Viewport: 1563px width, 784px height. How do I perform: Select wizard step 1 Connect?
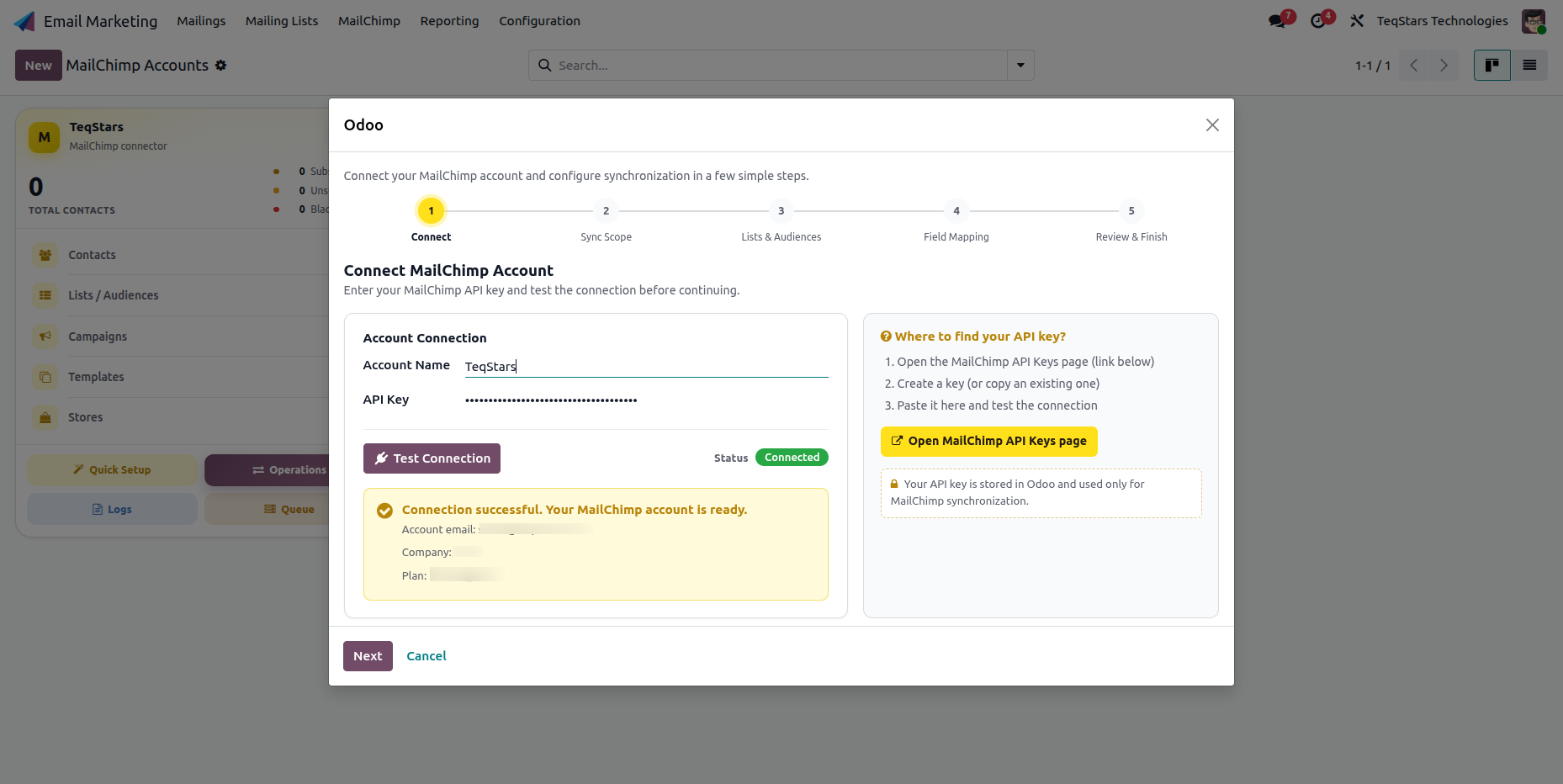coord(431,211)
